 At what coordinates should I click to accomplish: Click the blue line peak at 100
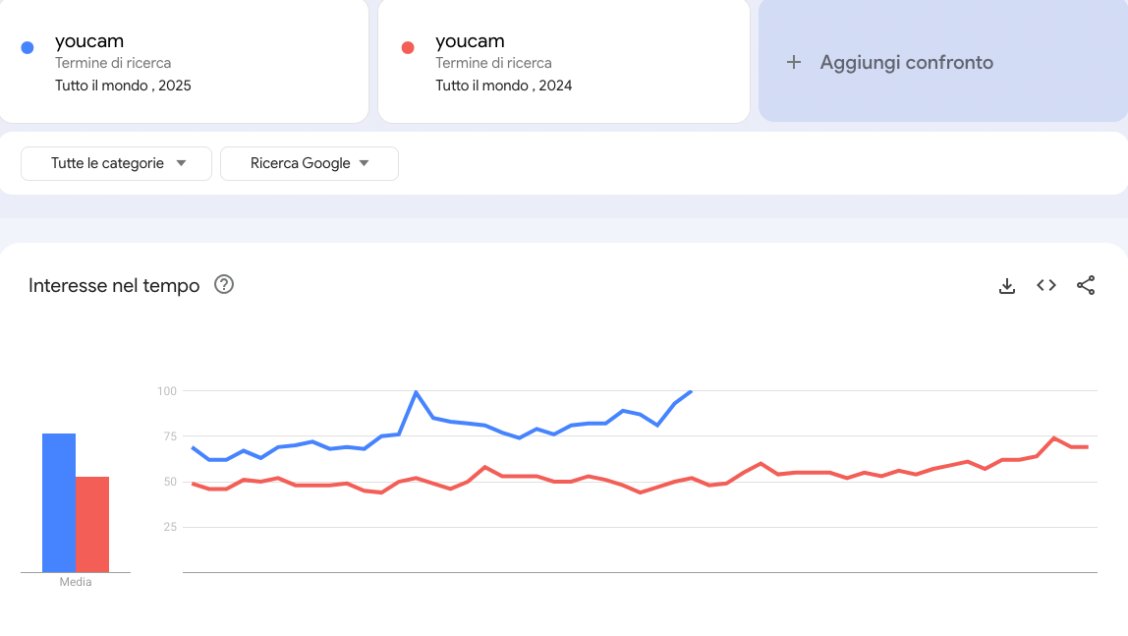pyautogui.click(x=416, y=392)
